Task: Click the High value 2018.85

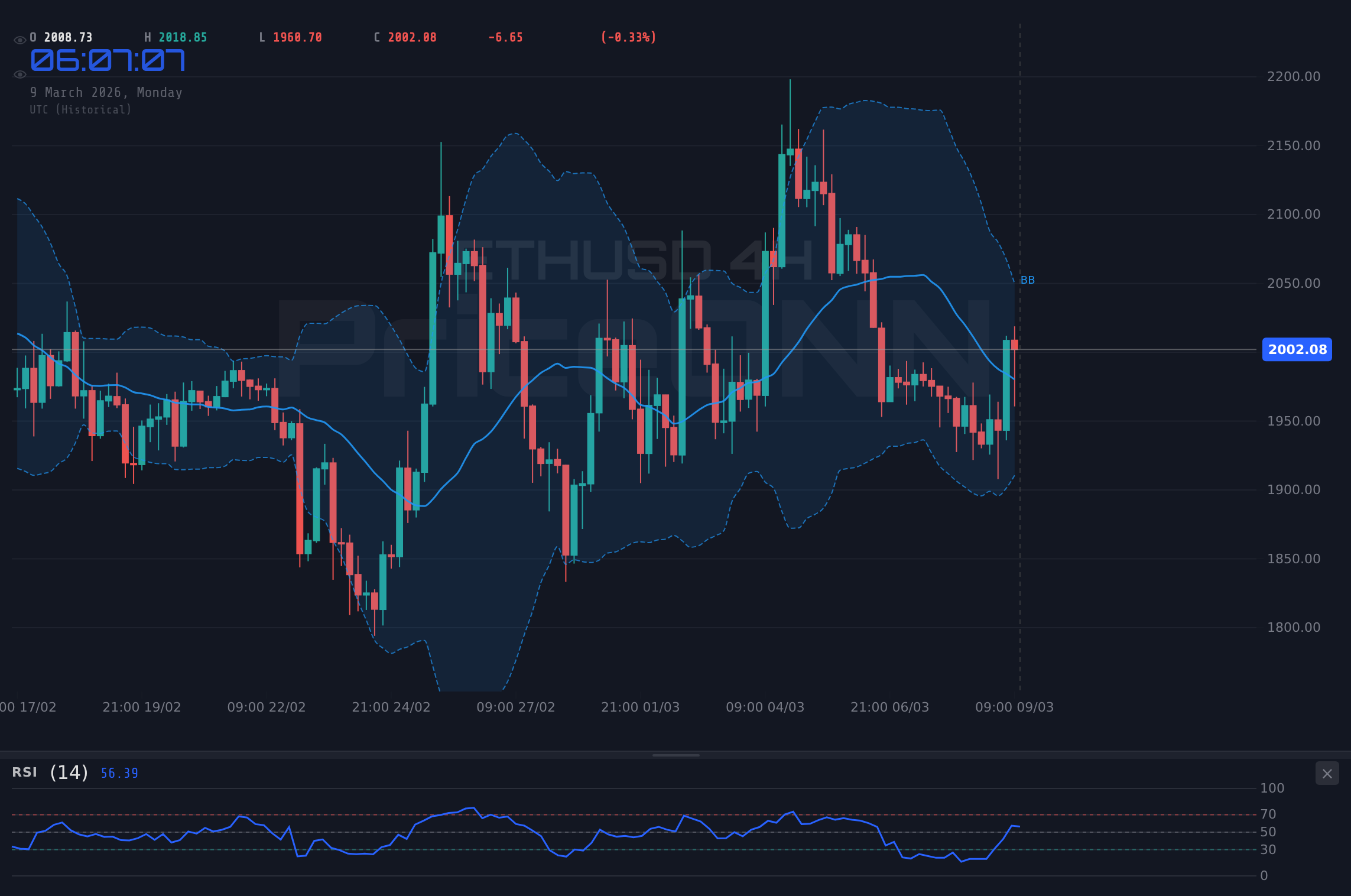Action: [183, 37]
